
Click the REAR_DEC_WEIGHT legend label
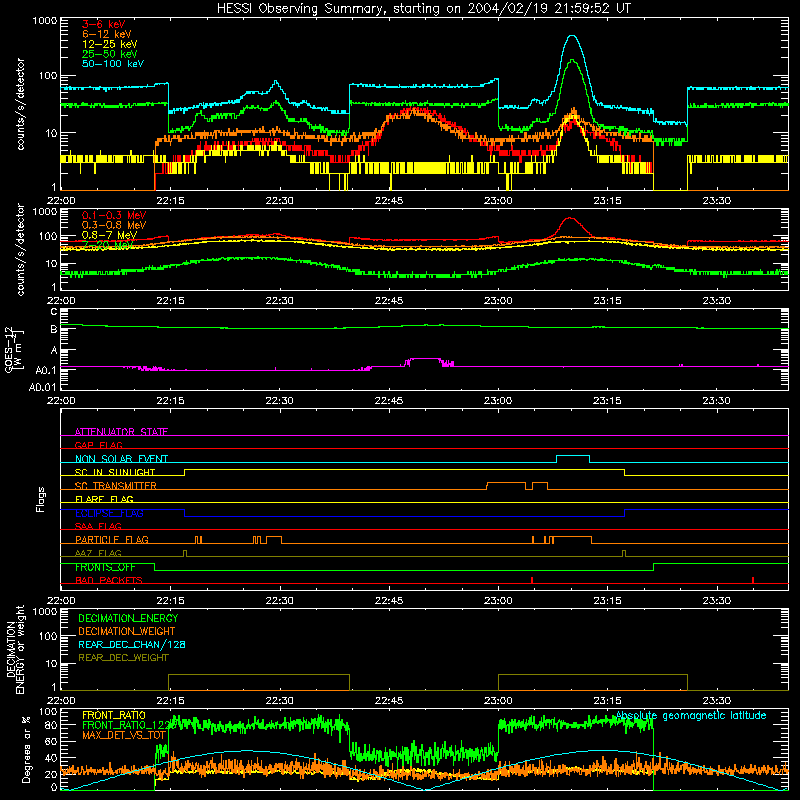coord(123,658)
